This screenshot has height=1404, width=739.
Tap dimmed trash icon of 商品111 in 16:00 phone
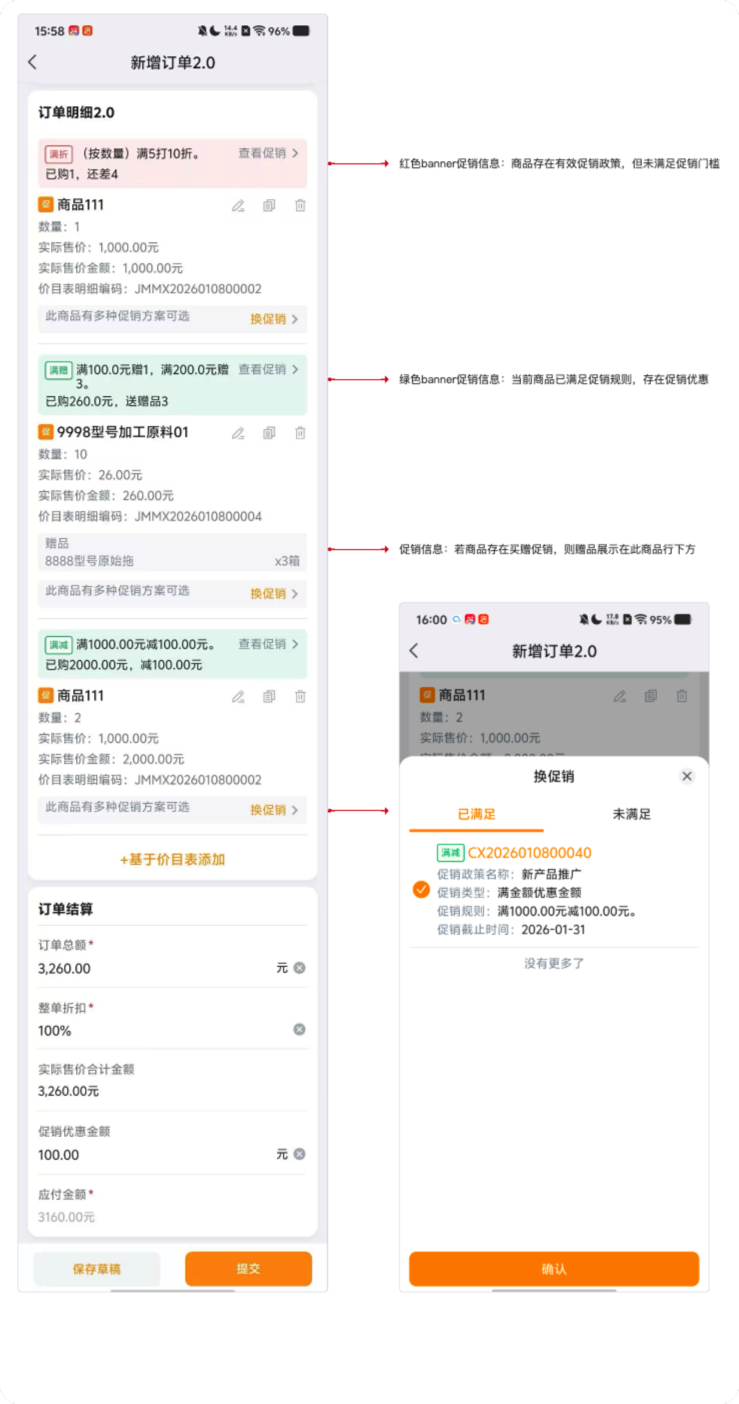[682, 696]
